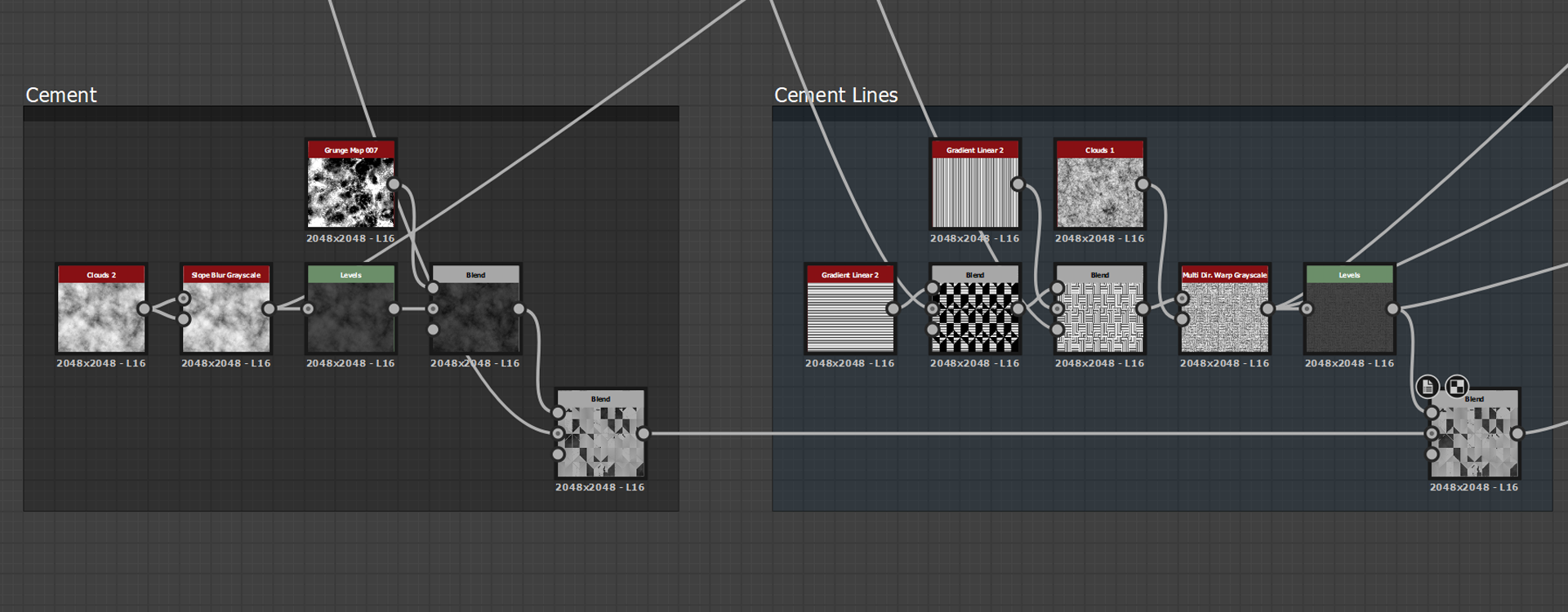Screen dimensions: 1568x612
Task: Select the Clouds 1 node
Action: coord(1100,184)
